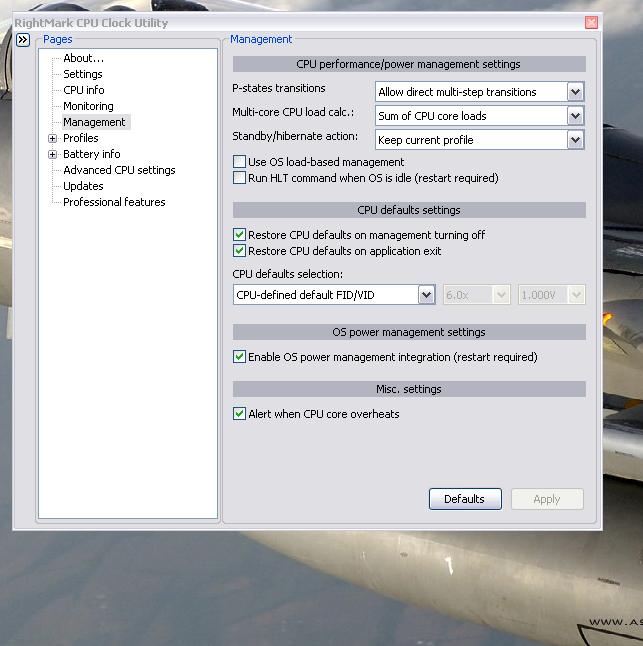Enable Run HLT command when OS idle
643x646 pixels.
239,178
